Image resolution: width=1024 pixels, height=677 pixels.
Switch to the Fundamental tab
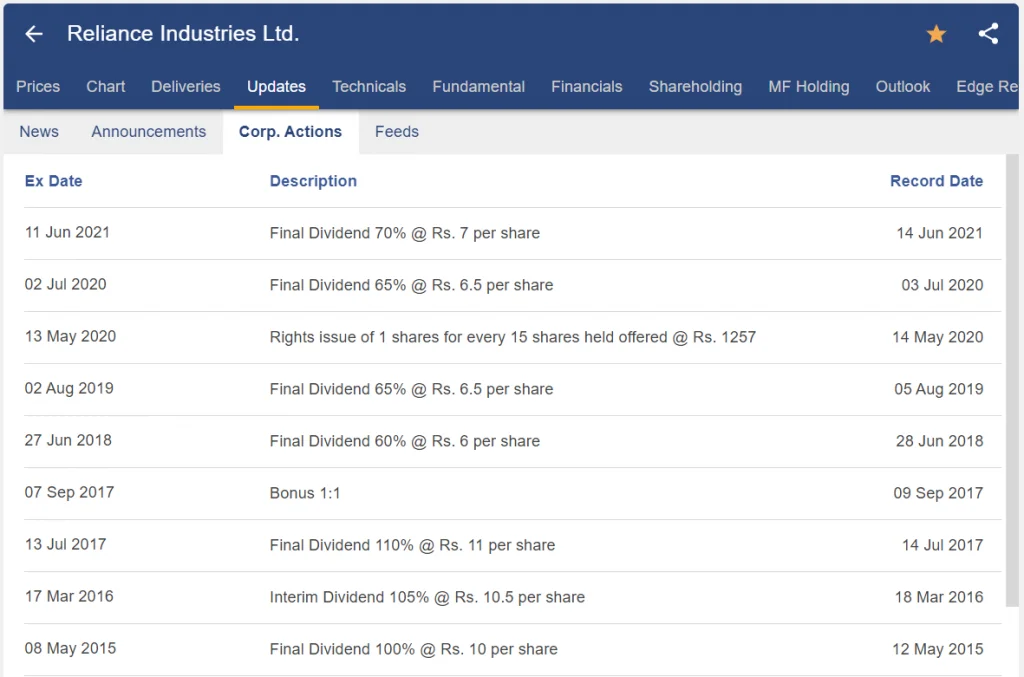[x=479, y=87]
